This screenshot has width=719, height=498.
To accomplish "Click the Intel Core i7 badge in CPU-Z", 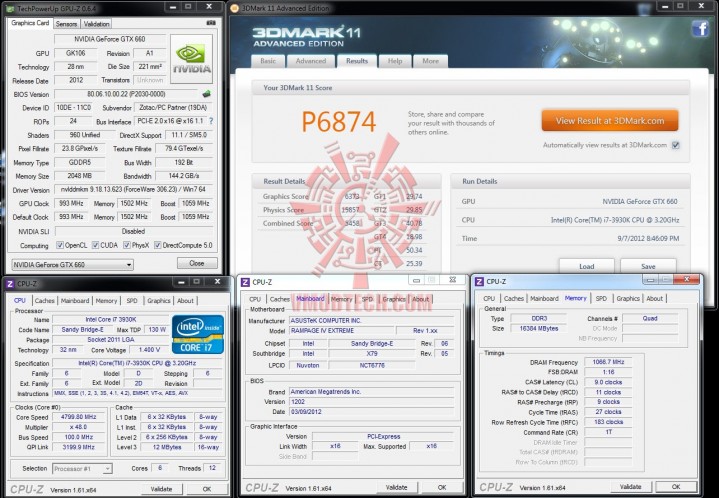I will pos(198,334).
